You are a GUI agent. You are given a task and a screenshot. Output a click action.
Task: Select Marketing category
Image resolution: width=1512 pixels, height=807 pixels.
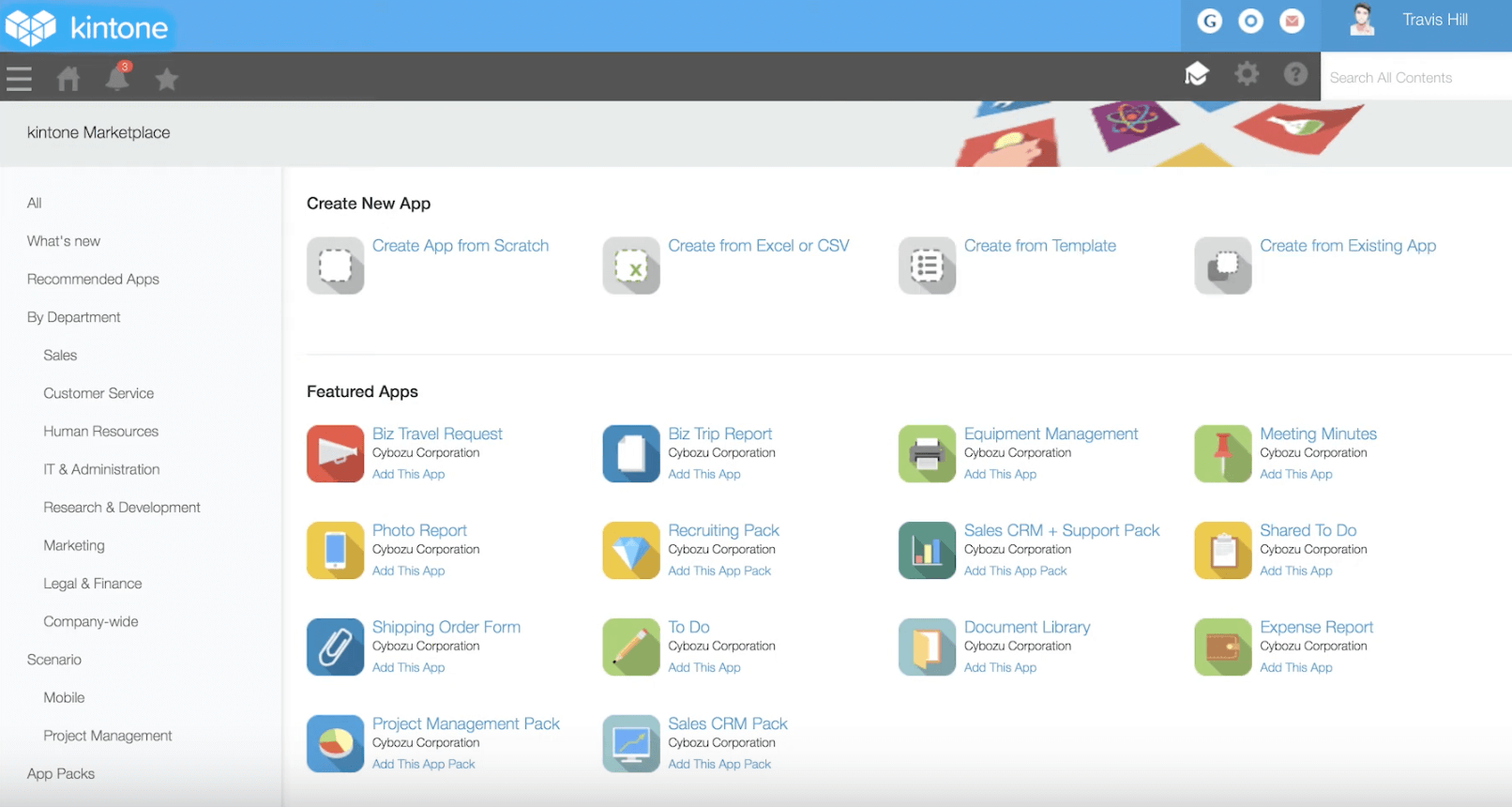74,545
